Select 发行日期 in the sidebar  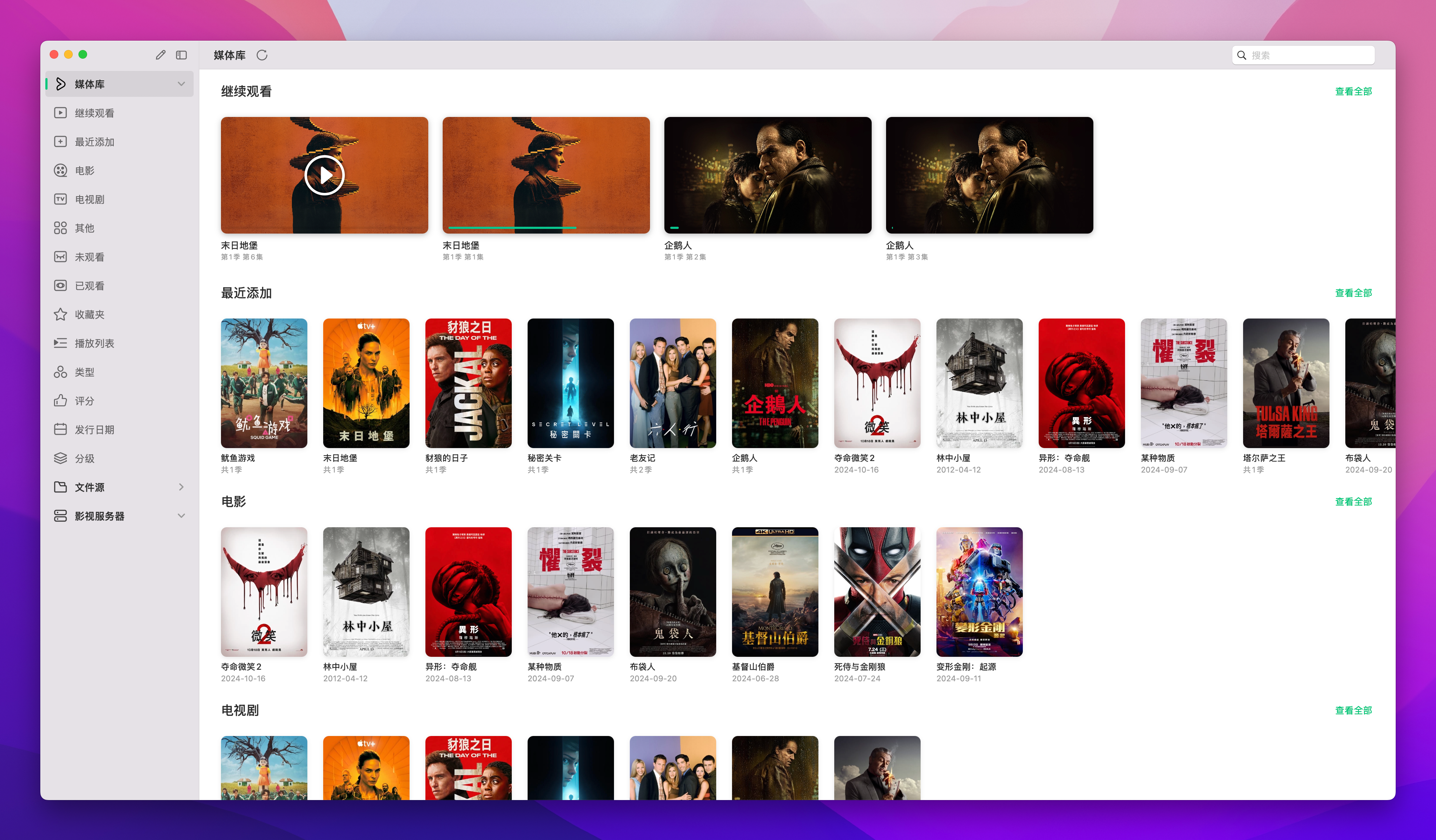pyautogui.click(x=119, y=429)
